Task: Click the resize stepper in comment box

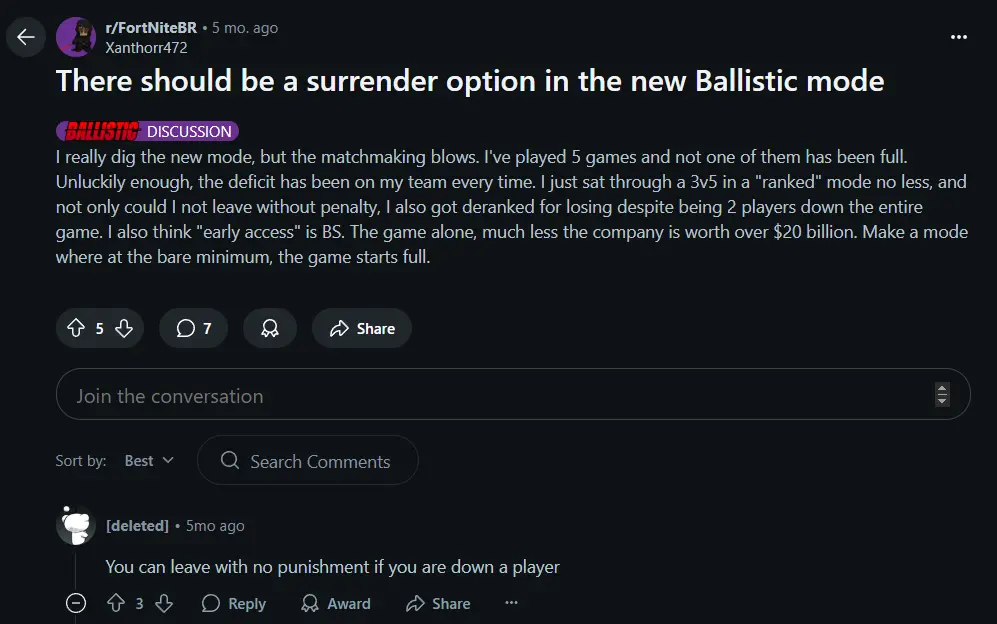Action: (942, 394)
